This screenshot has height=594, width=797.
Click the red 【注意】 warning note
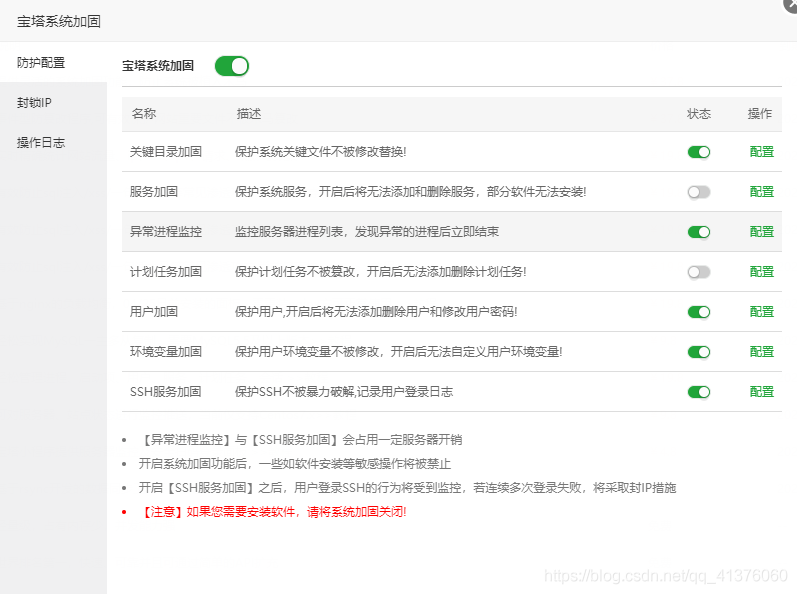[272, 512]
